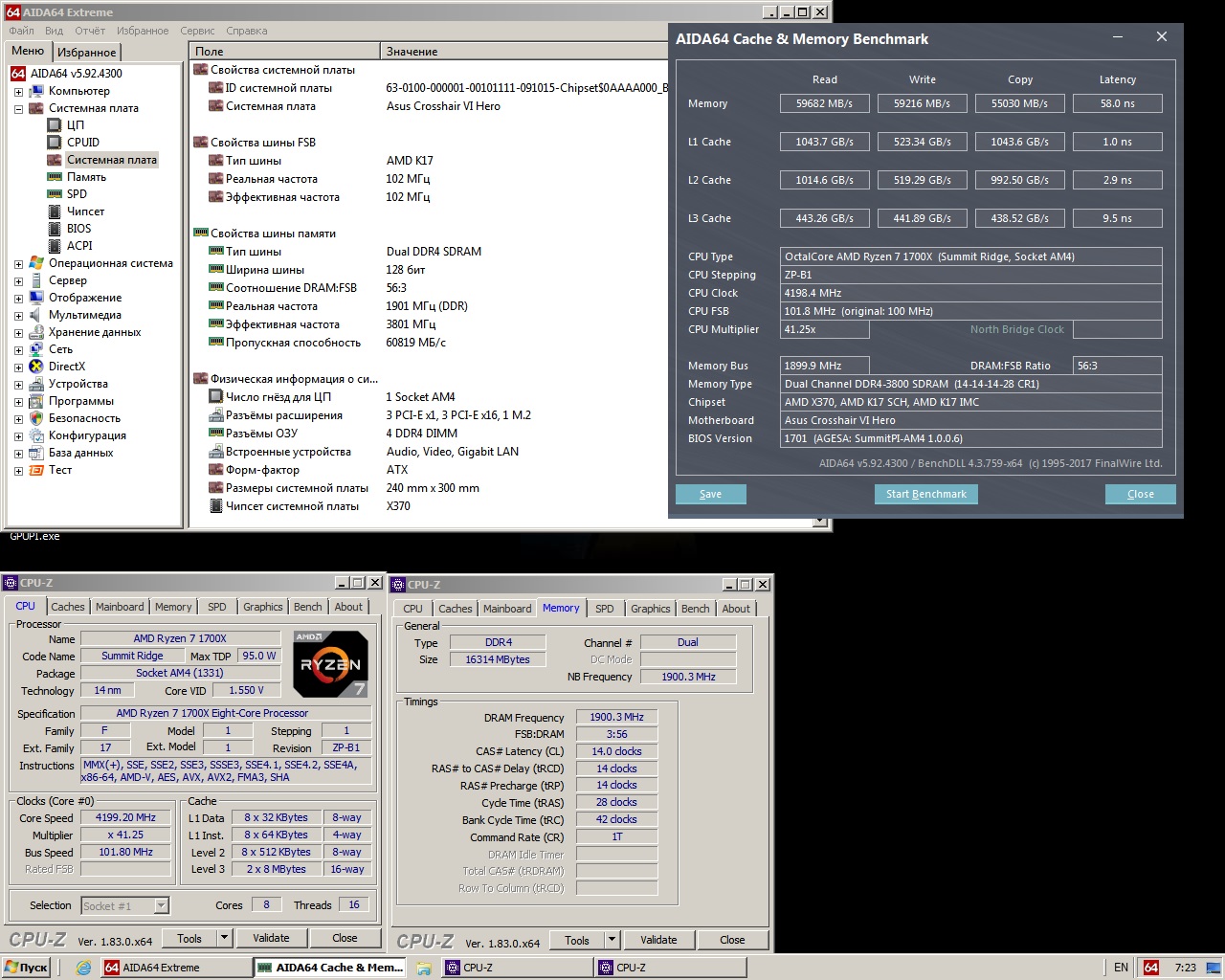Expand the Операционная система node
Viewport: 1225px width, 980px height.
(18, 263)
